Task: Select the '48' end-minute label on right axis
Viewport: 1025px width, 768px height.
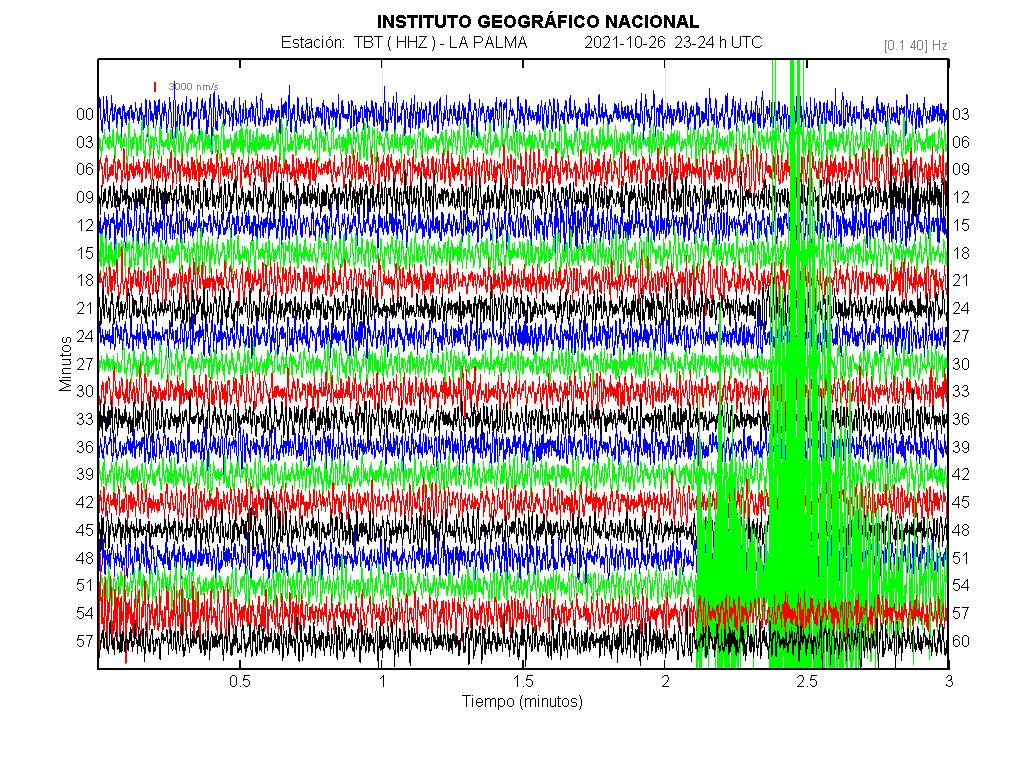Action: 961,530
